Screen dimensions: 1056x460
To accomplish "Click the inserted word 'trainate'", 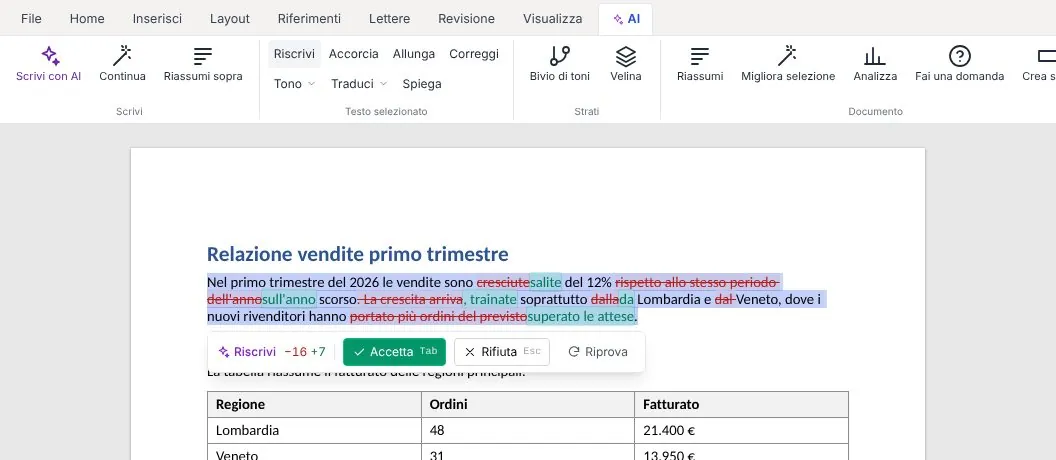I will (493, 299).
